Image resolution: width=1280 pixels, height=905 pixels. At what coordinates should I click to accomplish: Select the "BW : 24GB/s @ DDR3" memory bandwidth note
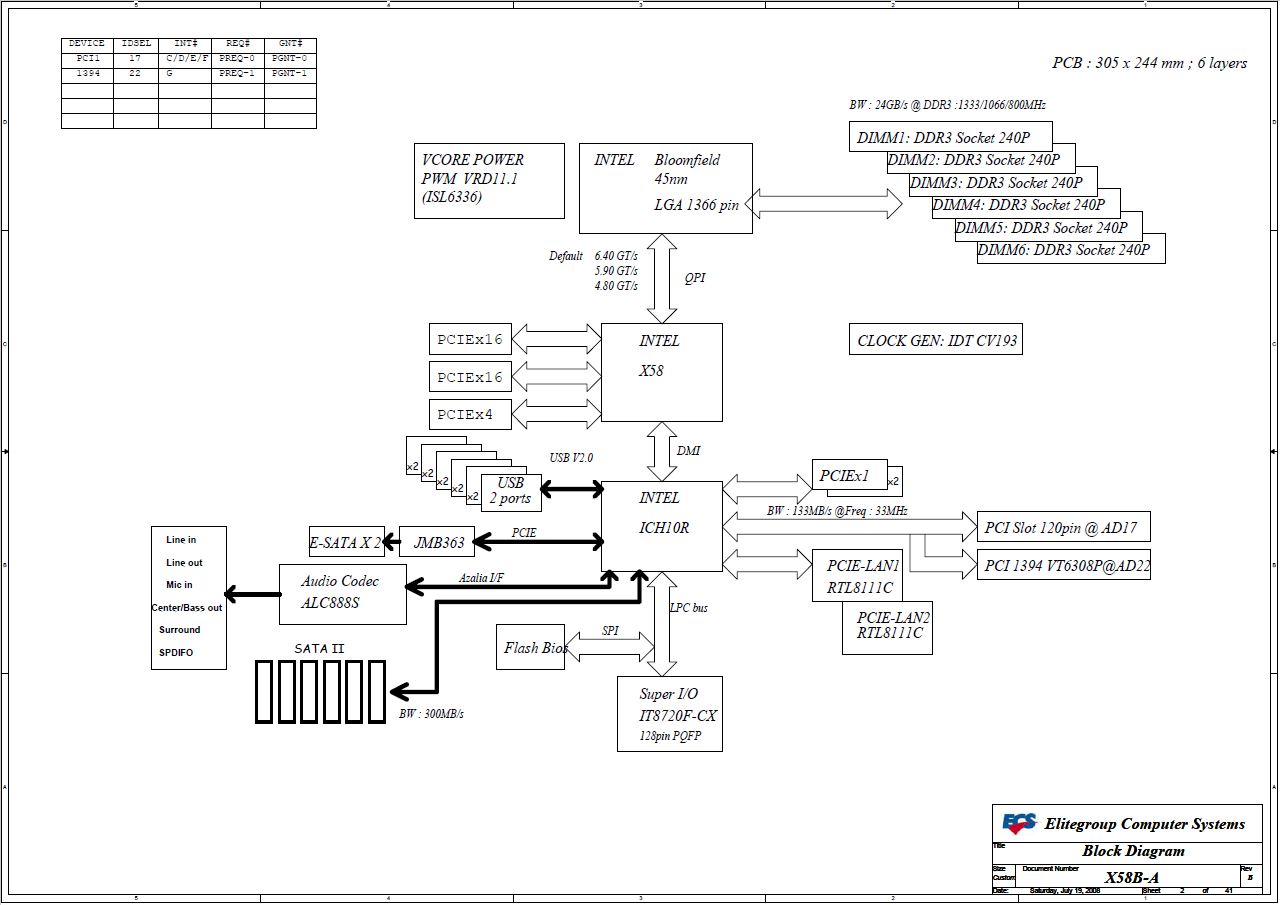click(x=947, y=104)
